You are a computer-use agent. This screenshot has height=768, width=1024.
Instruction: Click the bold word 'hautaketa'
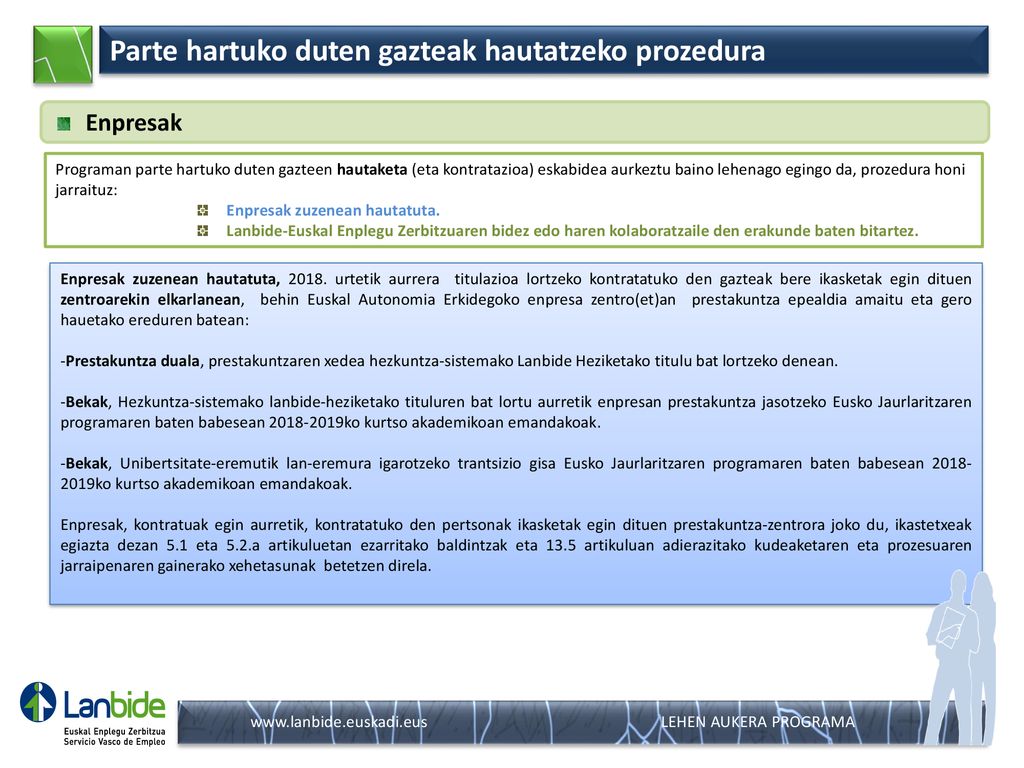372,170
